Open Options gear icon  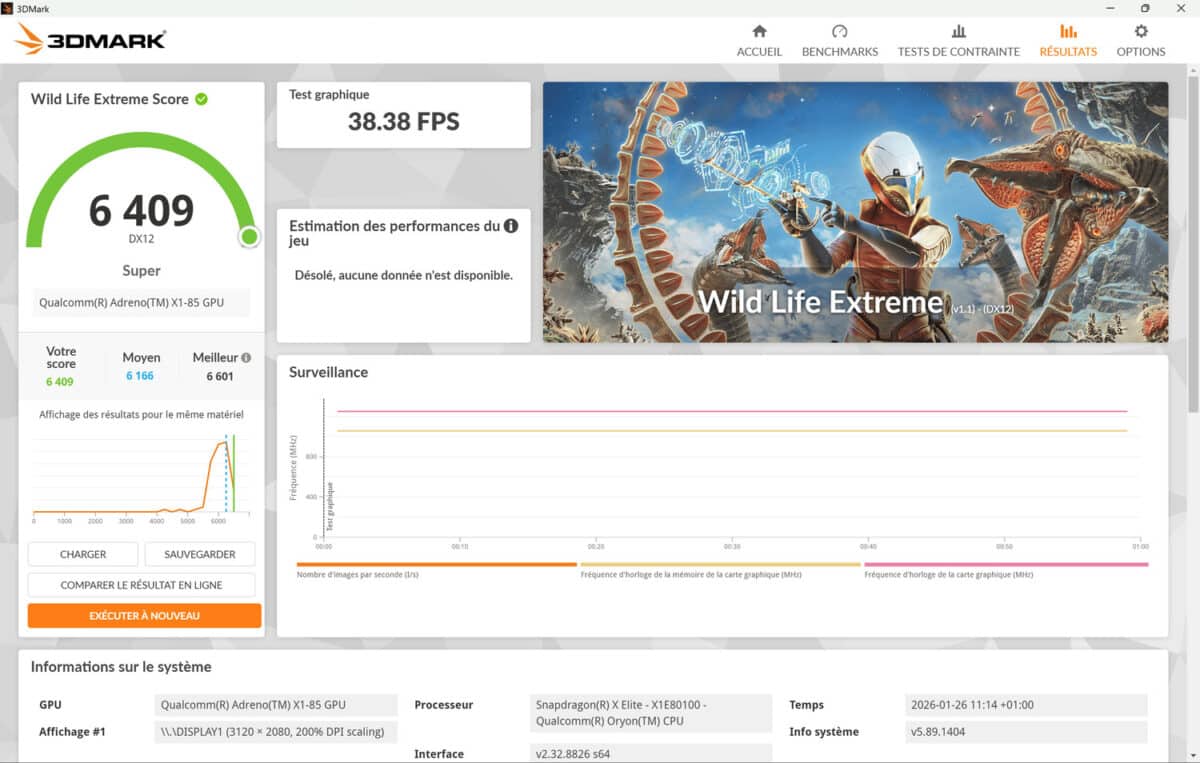pos(1141,32)
